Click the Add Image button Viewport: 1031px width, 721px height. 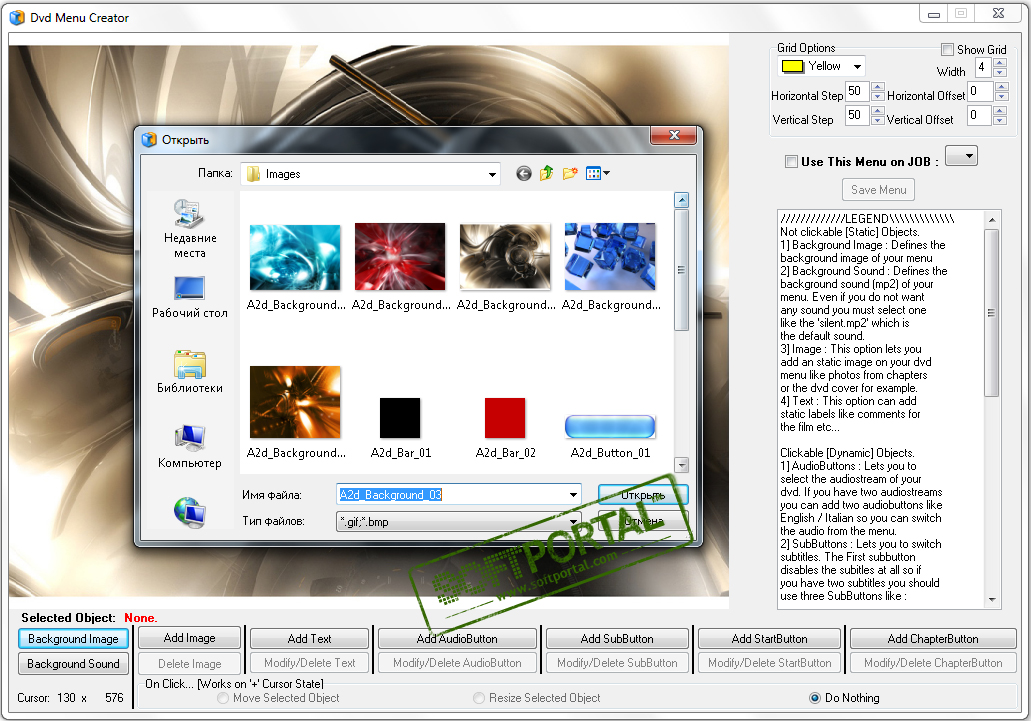[189, 638]
